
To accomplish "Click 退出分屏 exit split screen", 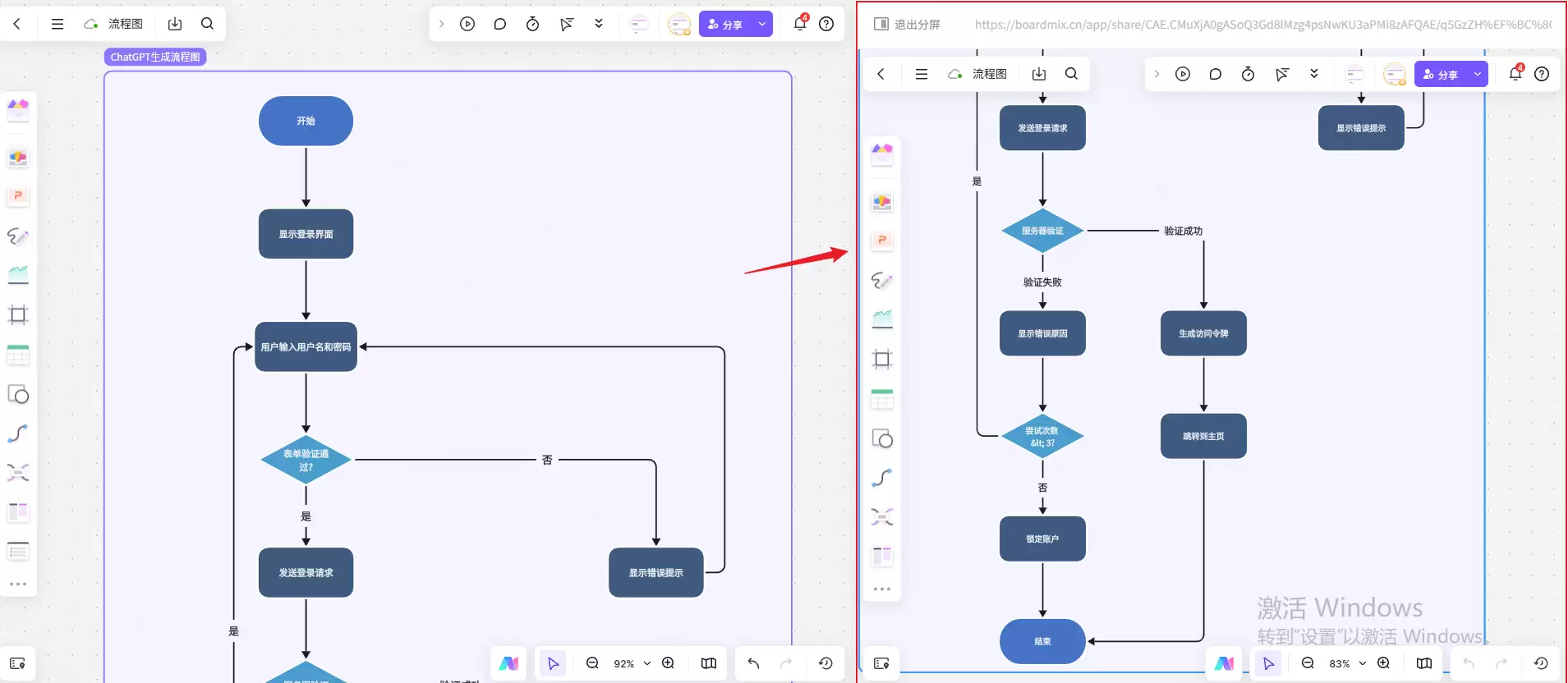I will [907, 25].
